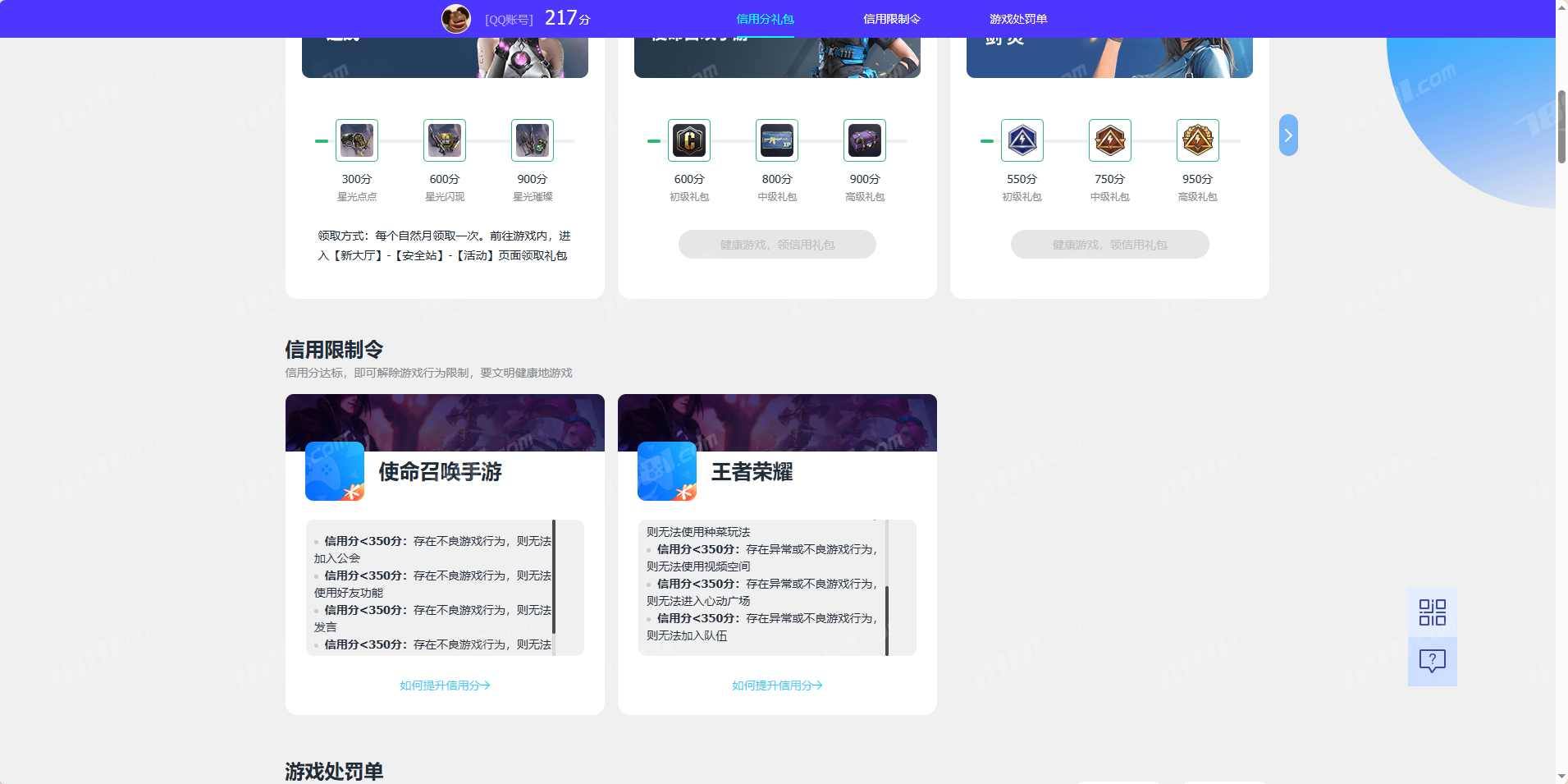Click the 信用分达标 subtitle text

(x=428, y=373)
